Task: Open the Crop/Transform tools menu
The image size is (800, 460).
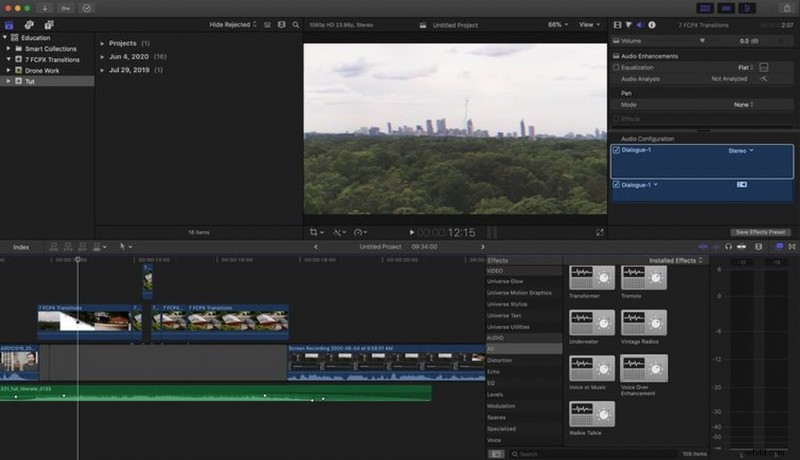Action: coord(316,233)
